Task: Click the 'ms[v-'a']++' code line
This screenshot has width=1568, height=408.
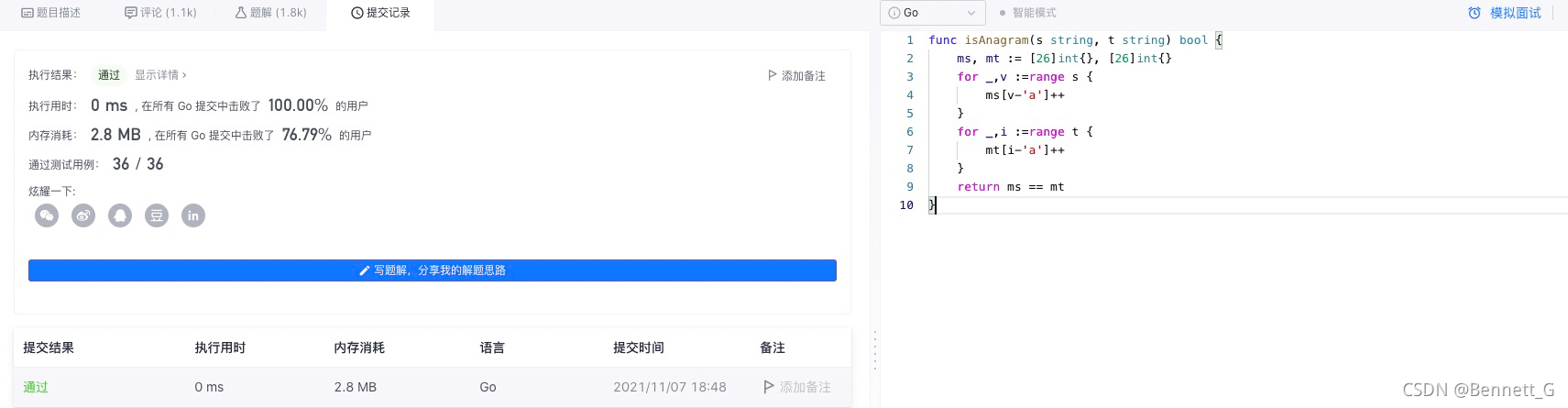Action: (x=1025, y=95)
